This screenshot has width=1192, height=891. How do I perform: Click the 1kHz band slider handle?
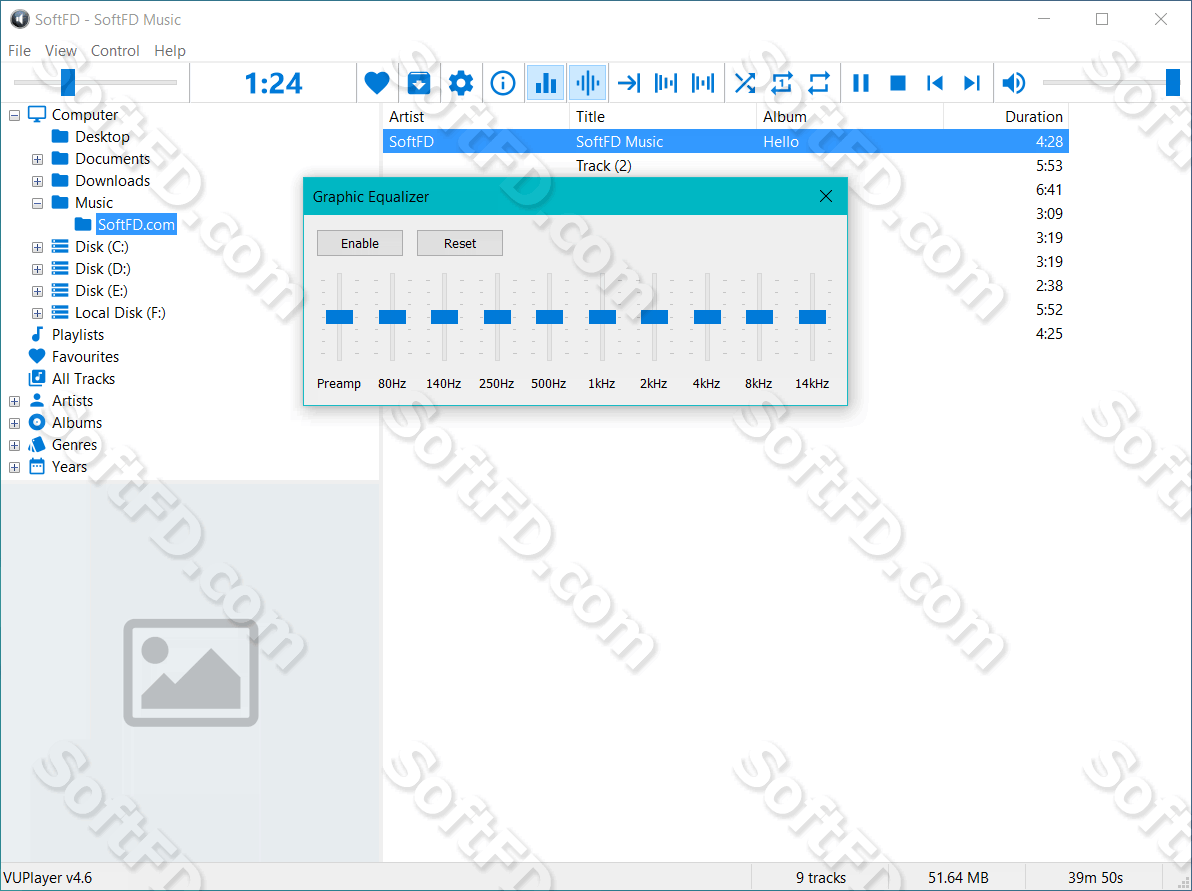602,317
